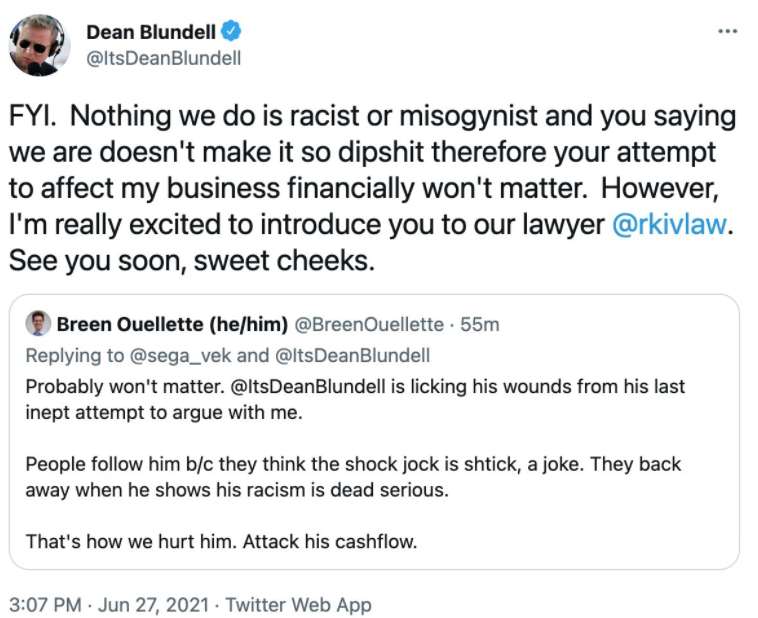This screenshot has width=758, height=618.
Task: Click 'See you soon, sweet cheeks' text
Action: (x=191, y=261)
